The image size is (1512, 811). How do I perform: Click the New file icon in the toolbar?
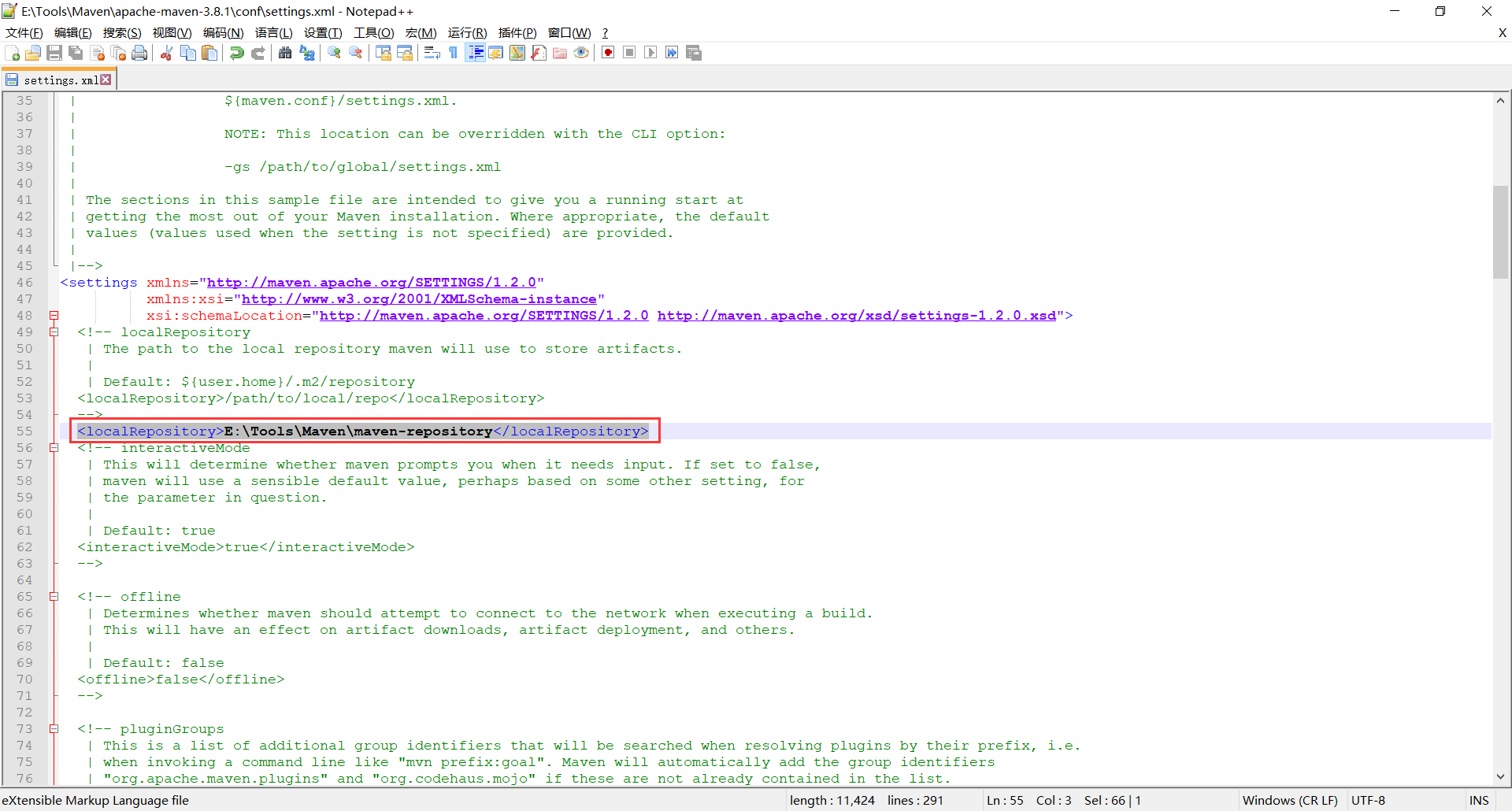[13, 53]
